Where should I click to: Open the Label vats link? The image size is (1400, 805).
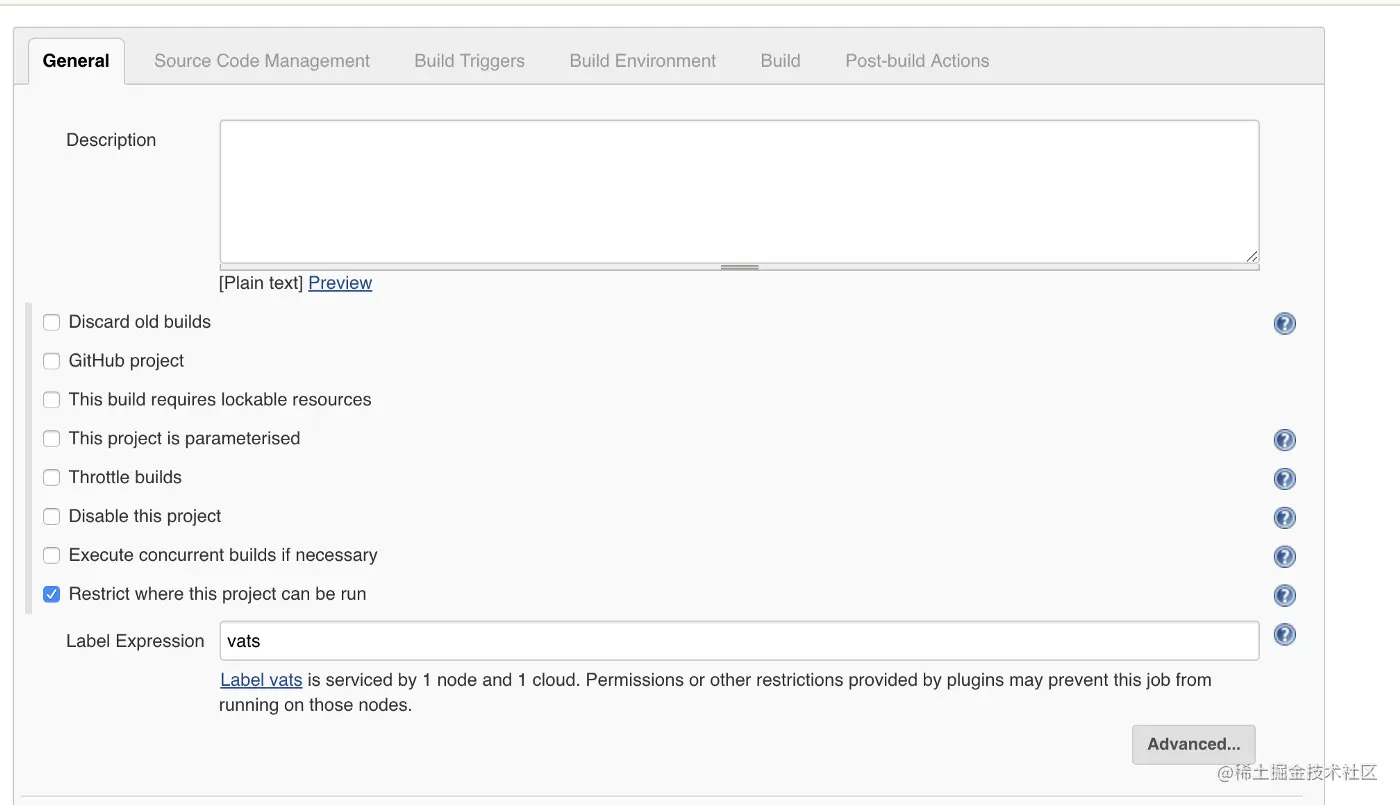tap(261, 680)
